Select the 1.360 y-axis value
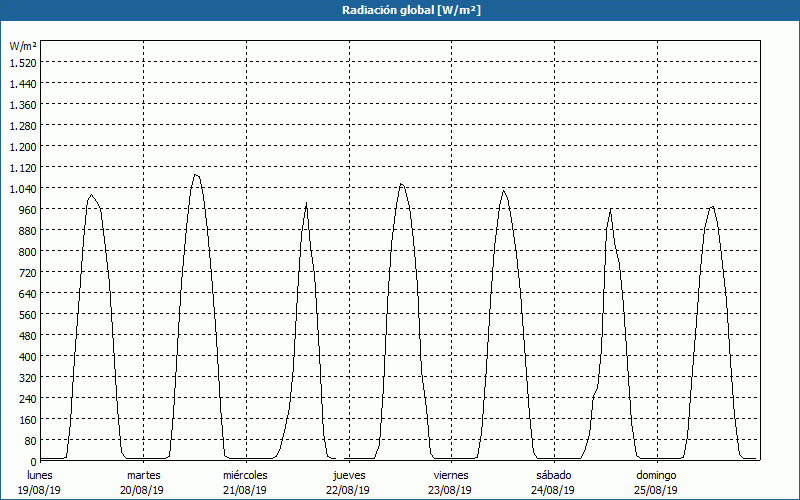The height and width of the screenshot is (500, 800). (23, 105)
